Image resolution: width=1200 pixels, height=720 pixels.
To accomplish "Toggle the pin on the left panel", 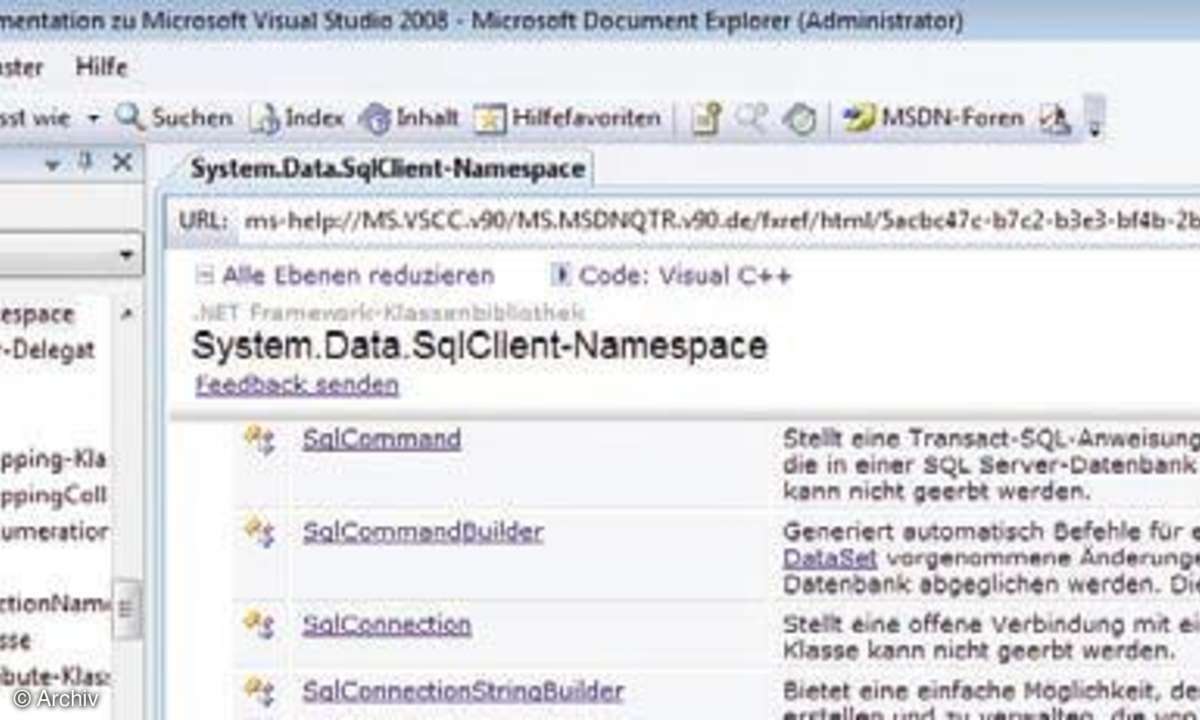I will [x=85, y=162].
